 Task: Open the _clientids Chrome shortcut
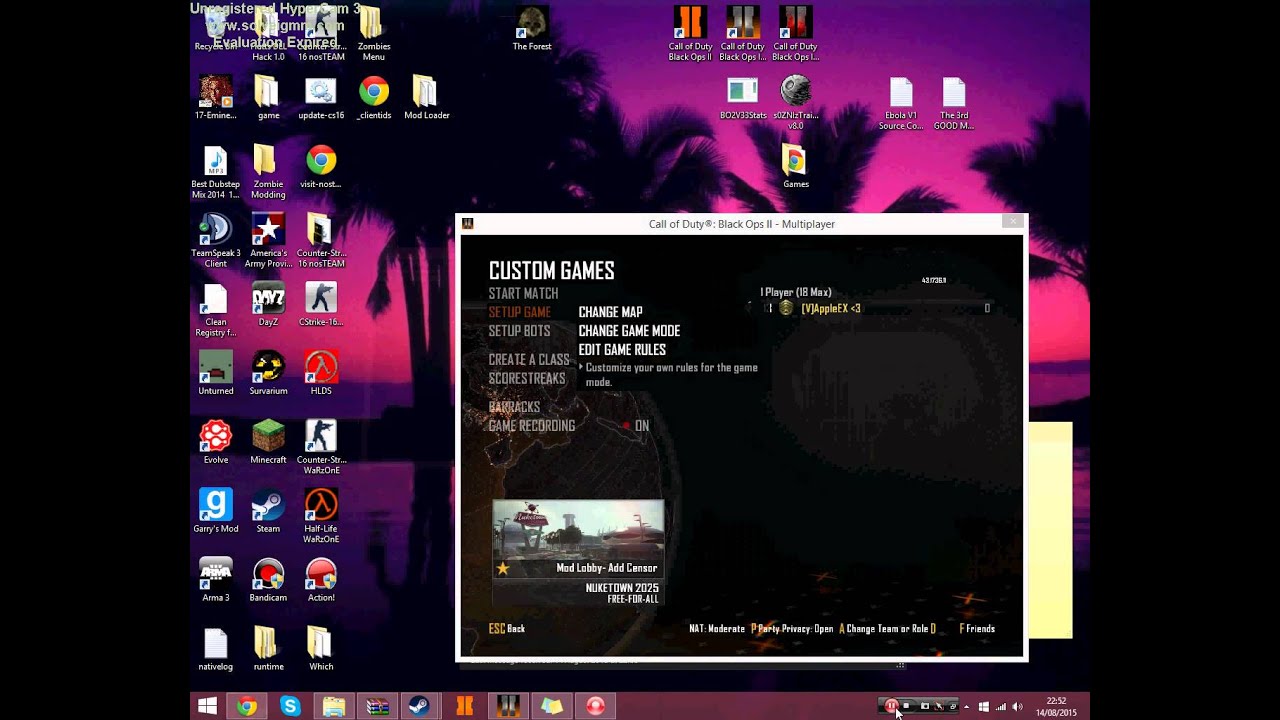click(373, 97)
